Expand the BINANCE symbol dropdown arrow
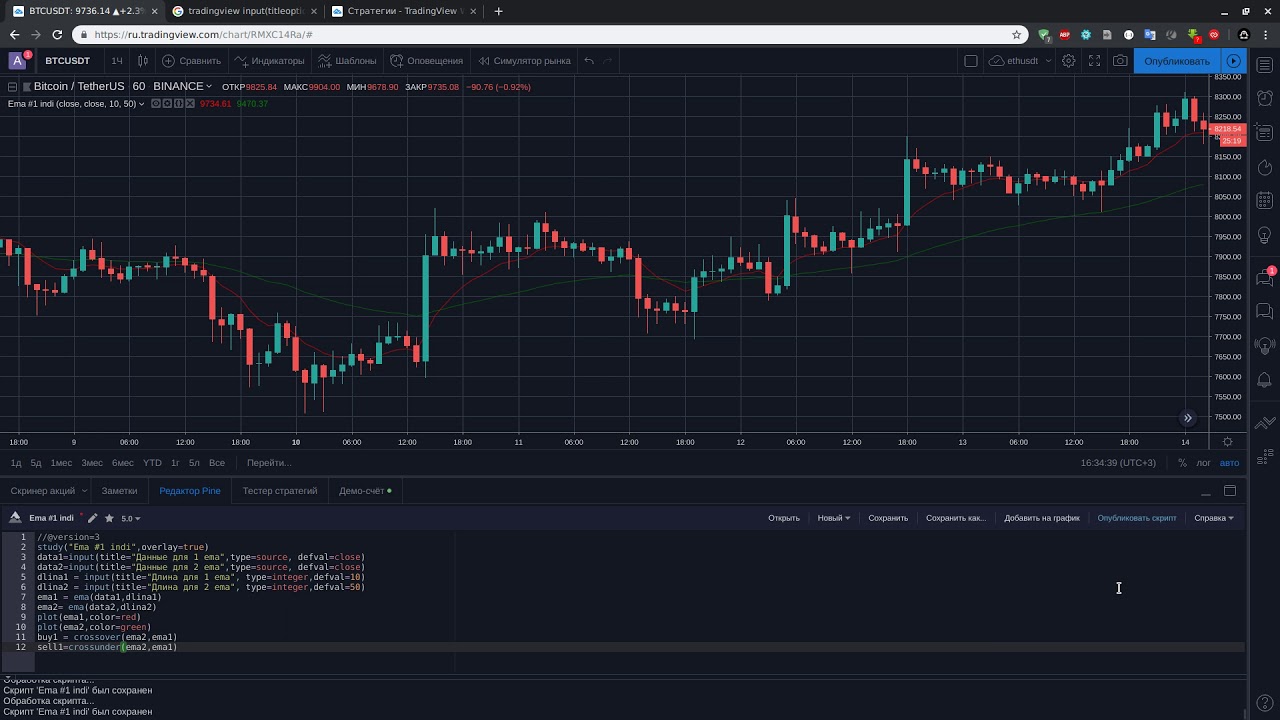Screen dimensions: 1280x720 coord(209,87)
